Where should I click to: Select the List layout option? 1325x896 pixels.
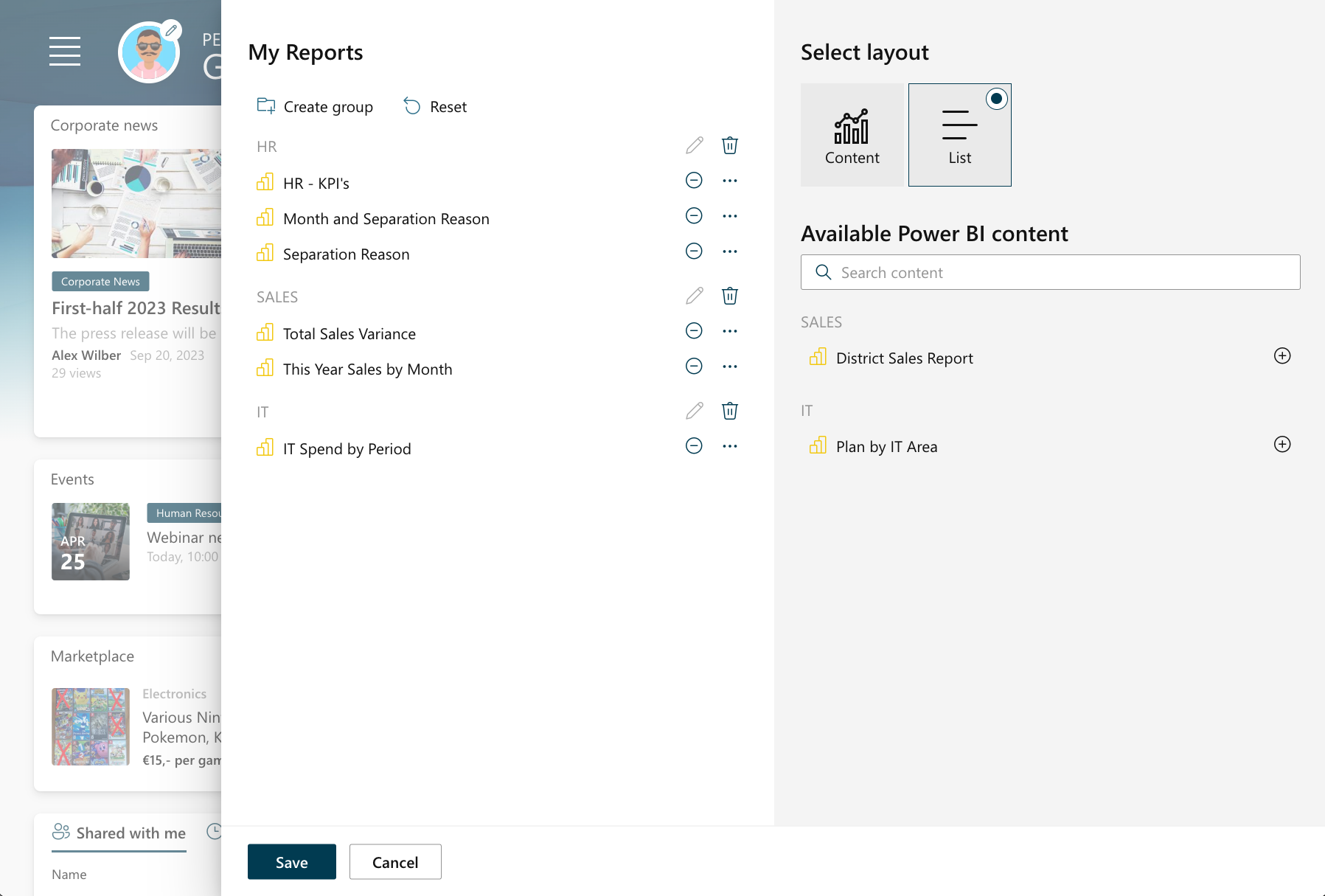(x=959, y=135)
